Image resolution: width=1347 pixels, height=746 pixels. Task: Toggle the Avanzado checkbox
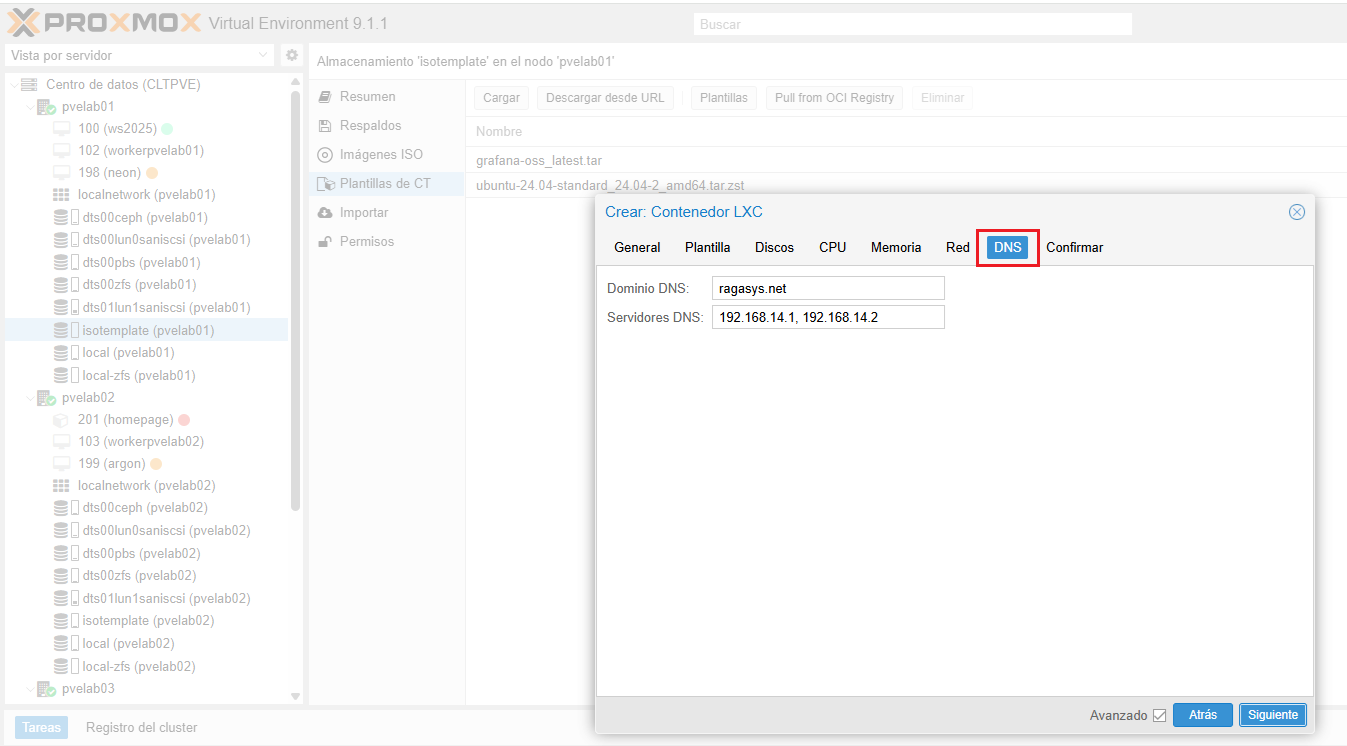[1160, 715]
